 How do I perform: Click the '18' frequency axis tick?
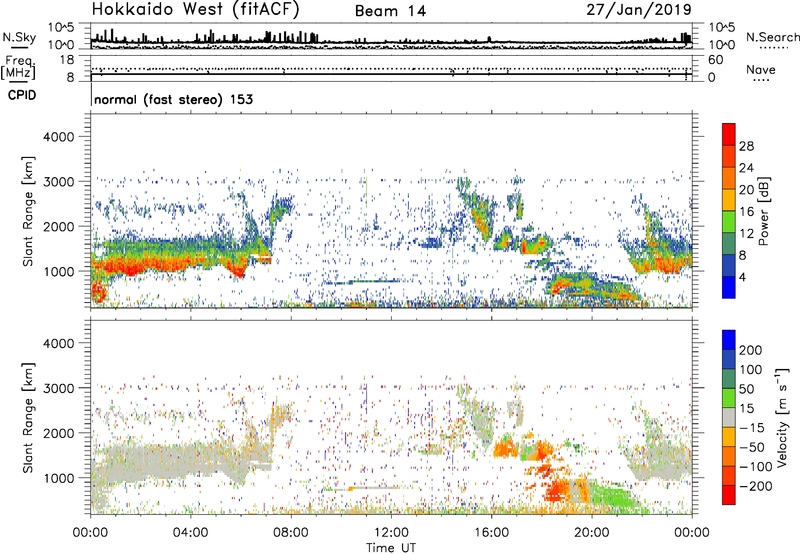(x=67, y=60)
